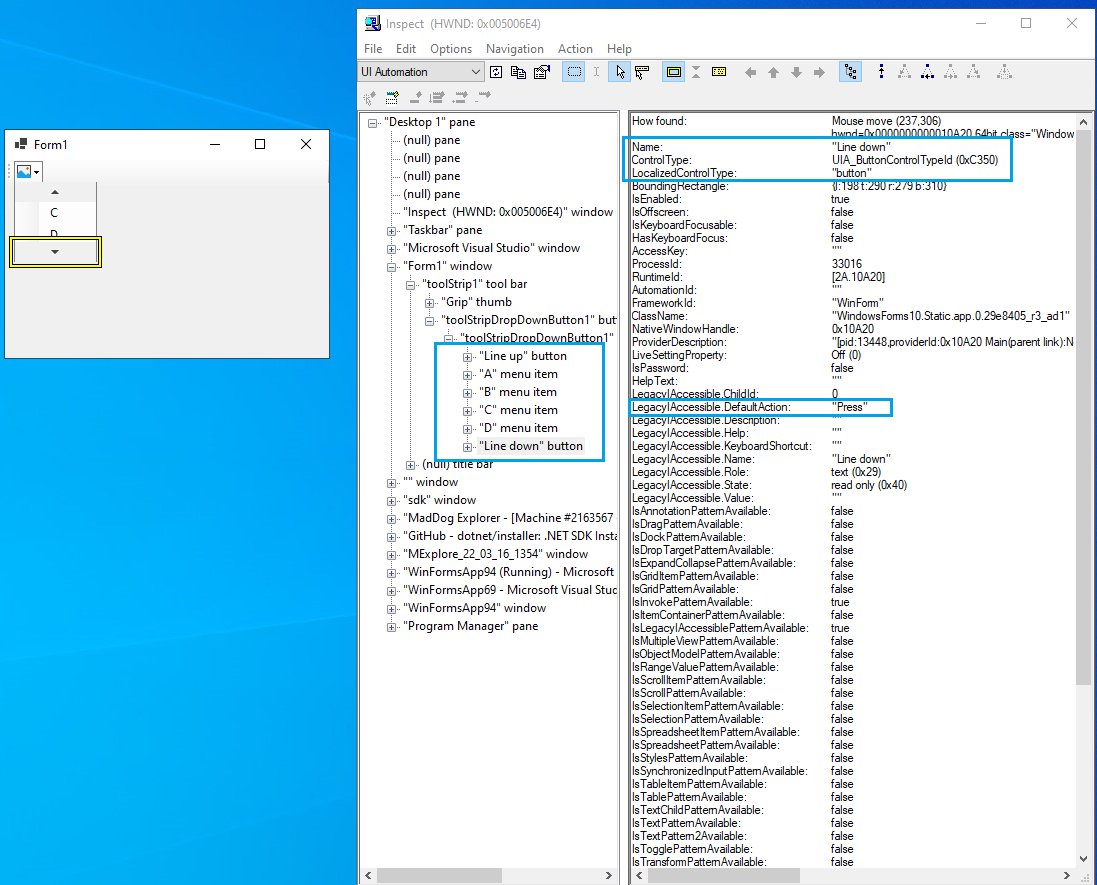1097x885 pixels.
Task: Select the Refresh icon in Inspect's toolbar
Action: (495, 71)
